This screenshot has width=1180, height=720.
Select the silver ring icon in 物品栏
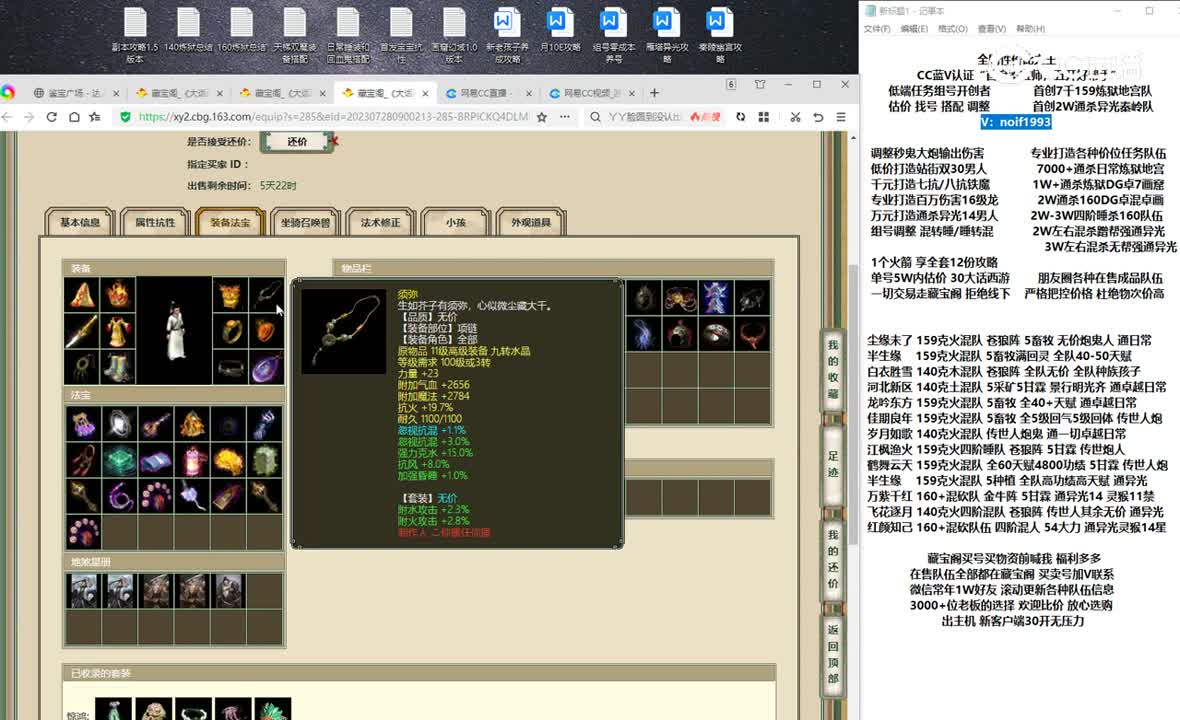(x=716, y=334)
